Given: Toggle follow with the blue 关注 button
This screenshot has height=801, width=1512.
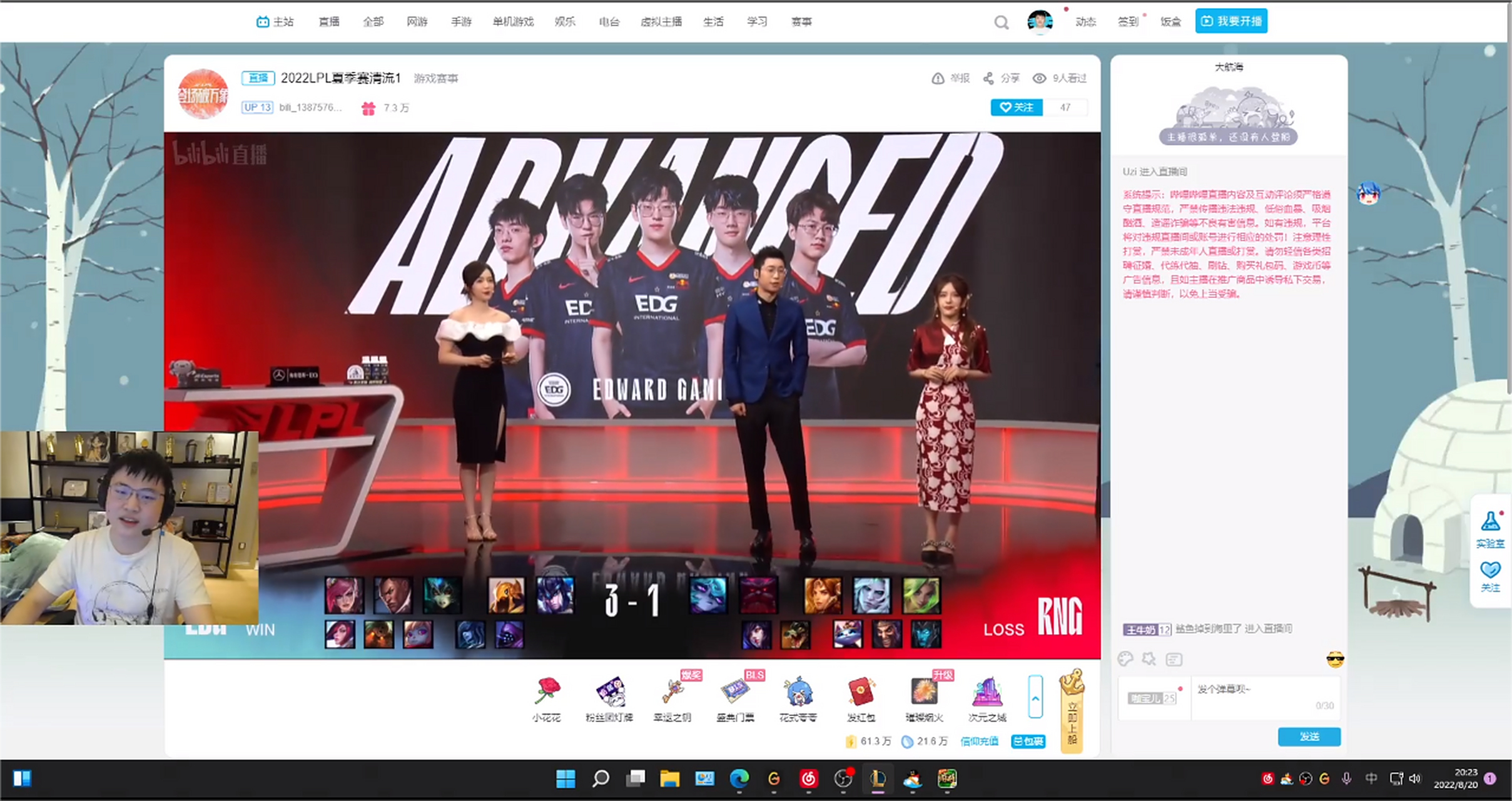Looking at the screenshot, I should (1017, 108).
